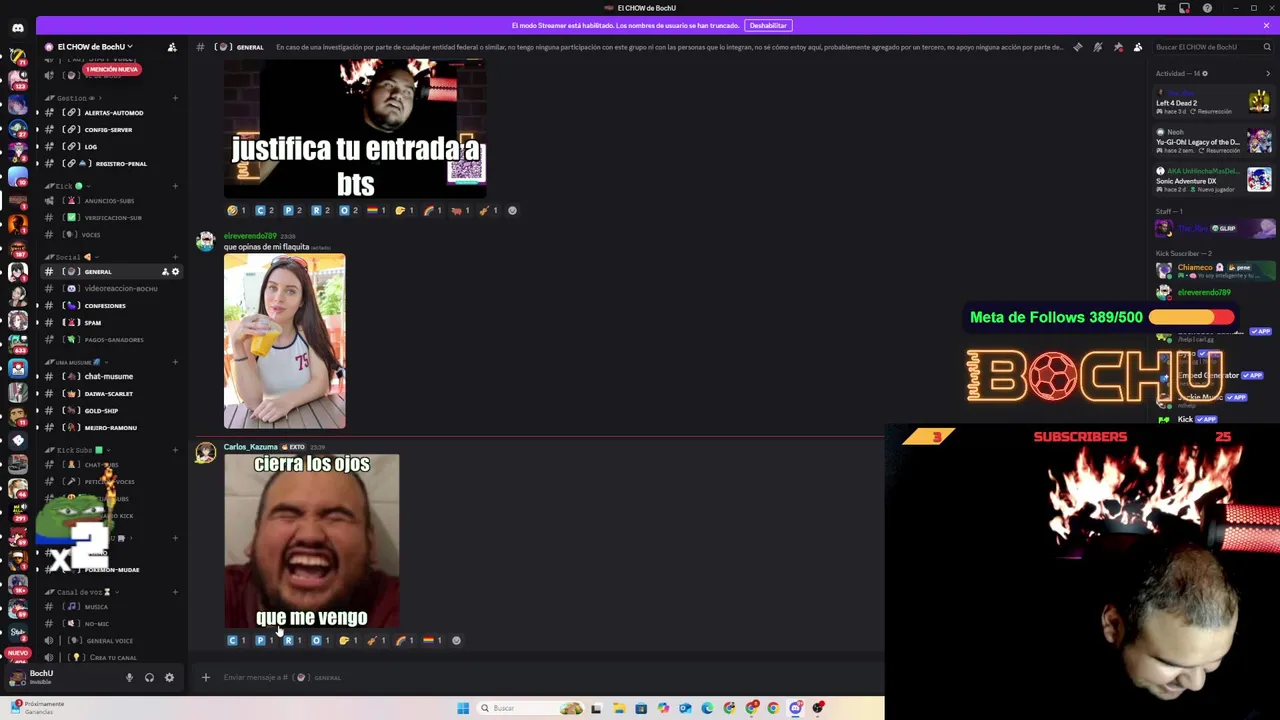The width and height of the screenshot is (1280, 720).
Task: Add channel to Gestion category plus icon
Action: (175, 98)
